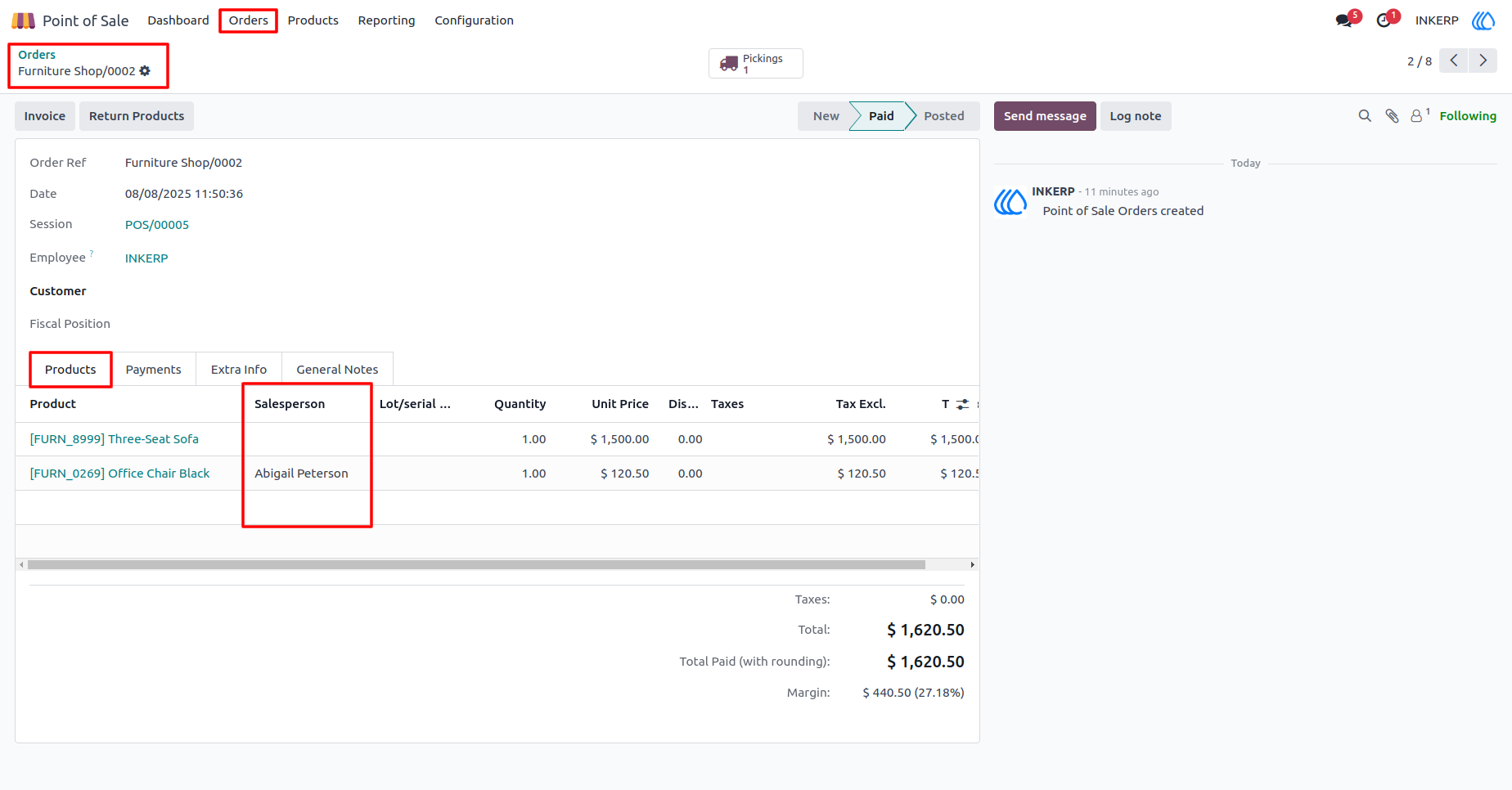Open the Products top menu
The height and width of the screenshot is (790, 1512).
click(x=313, y=20)
